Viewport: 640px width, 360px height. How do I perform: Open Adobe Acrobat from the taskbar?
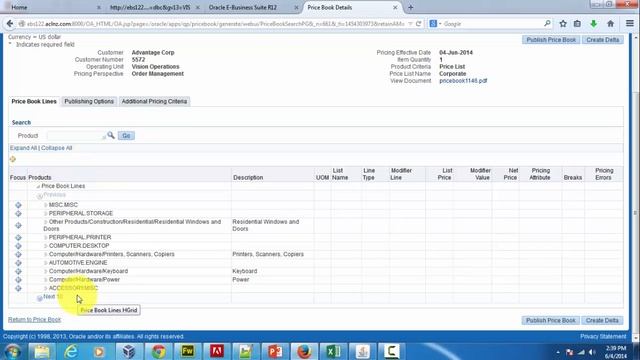tap(217, 351)
